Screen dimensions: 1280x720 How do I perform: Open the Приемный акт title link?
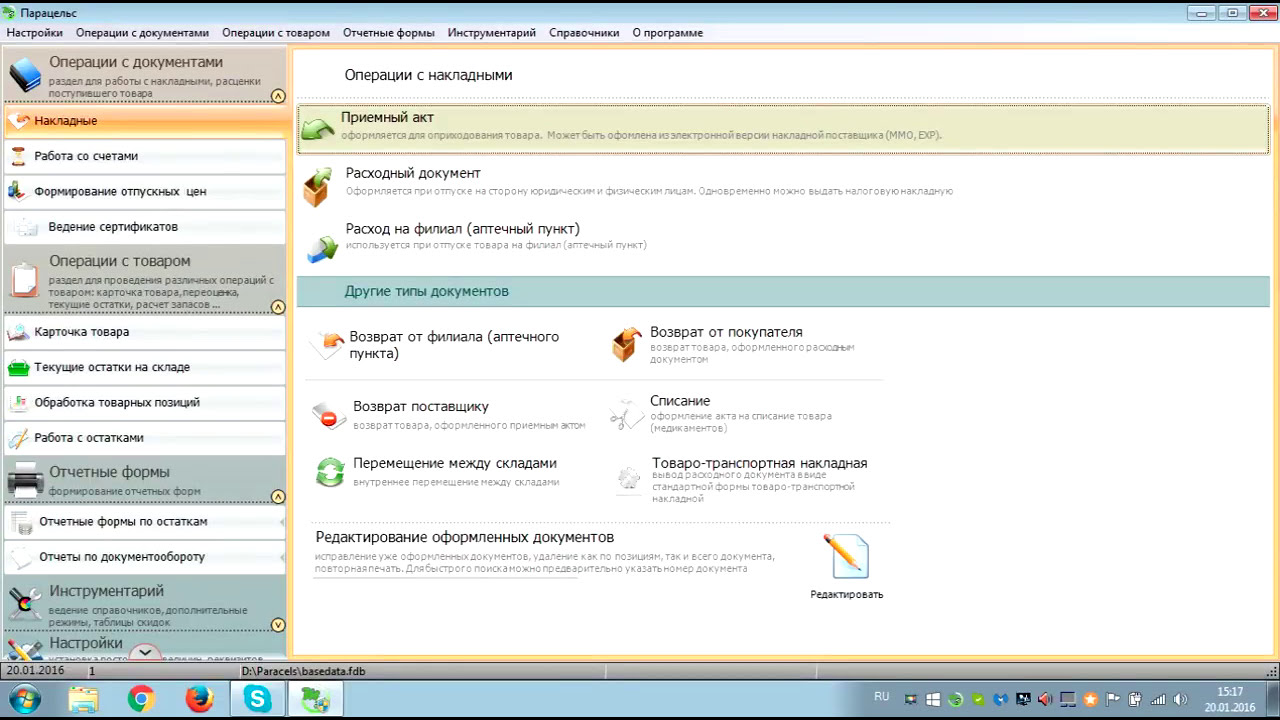[387, 117]
